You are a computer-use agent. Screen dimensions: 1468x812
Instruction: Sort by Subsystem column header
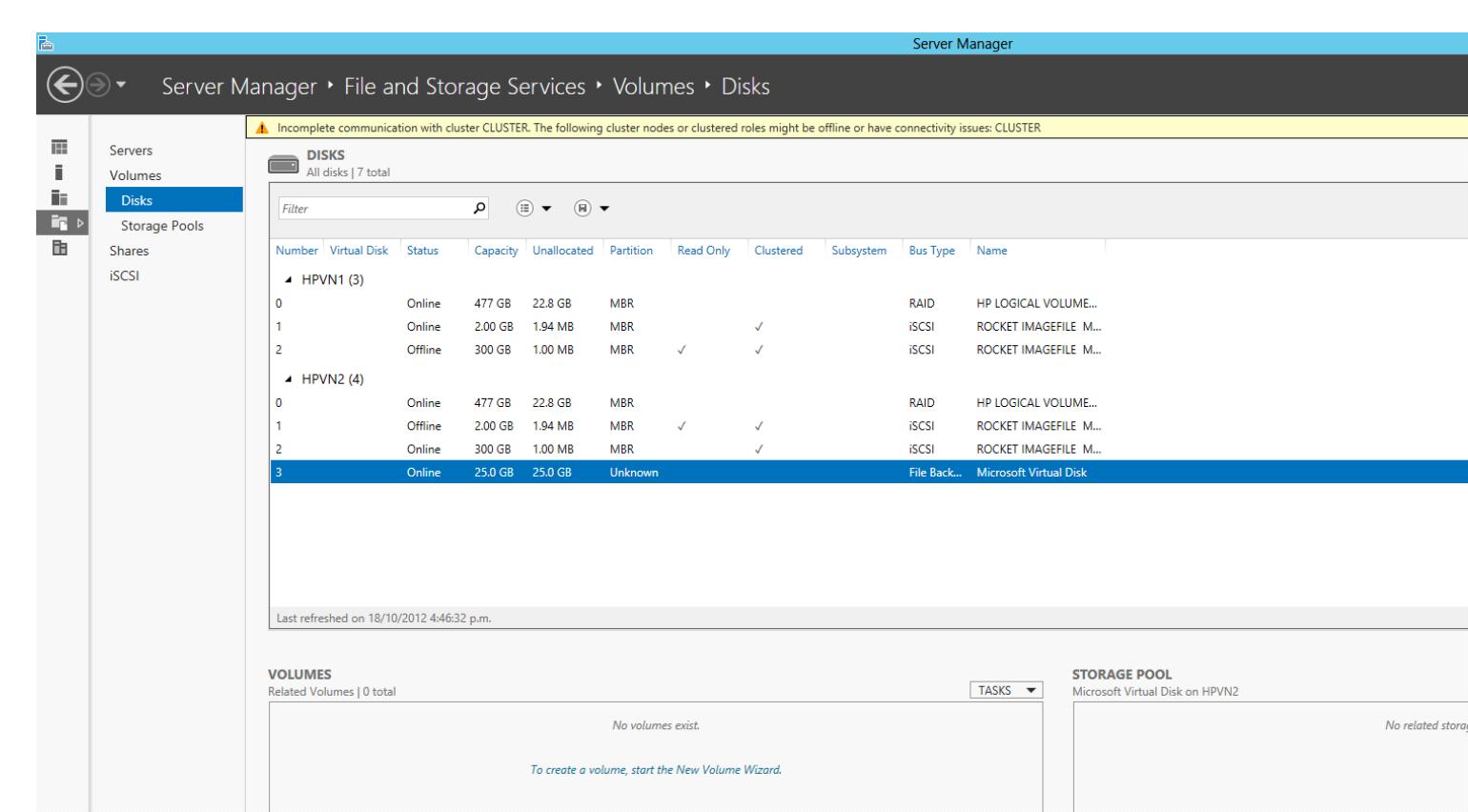coord(859,251)
